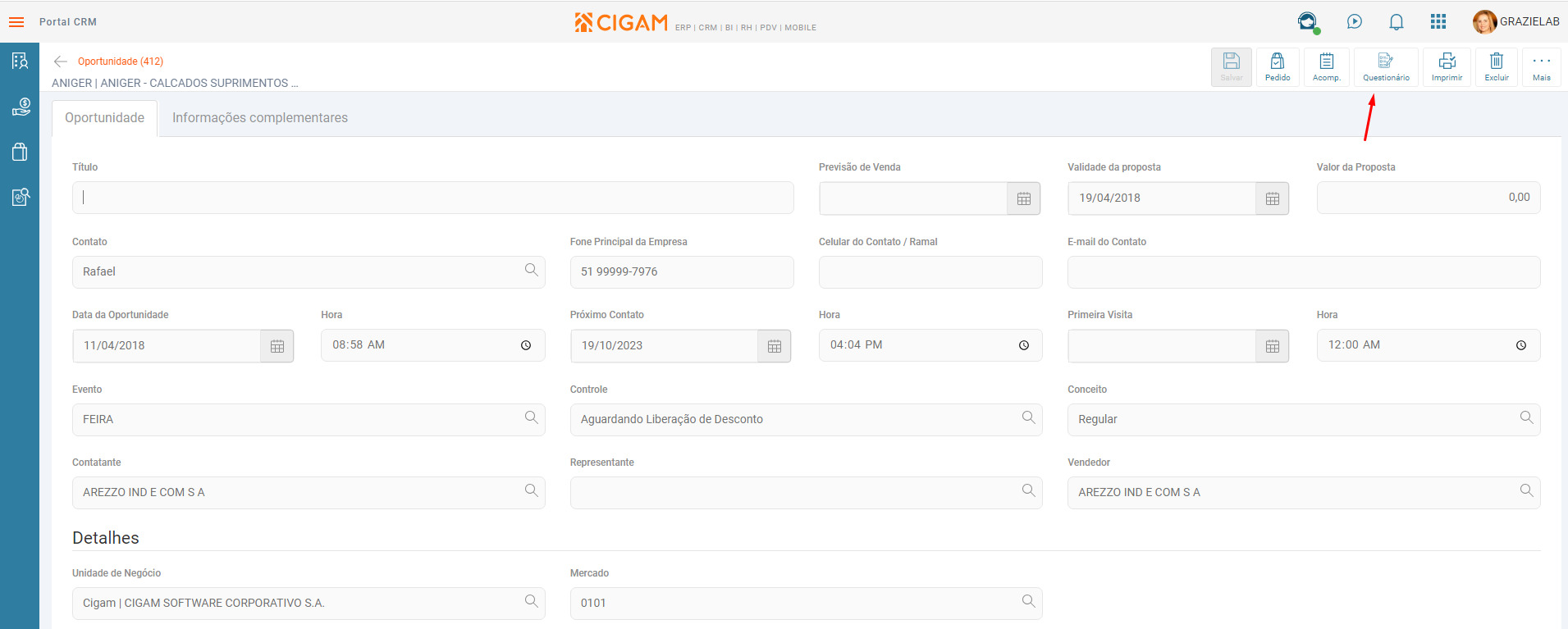Open the Mais options menu
Viewport: 1568px width, 629px height.
tap(1541, 66)
